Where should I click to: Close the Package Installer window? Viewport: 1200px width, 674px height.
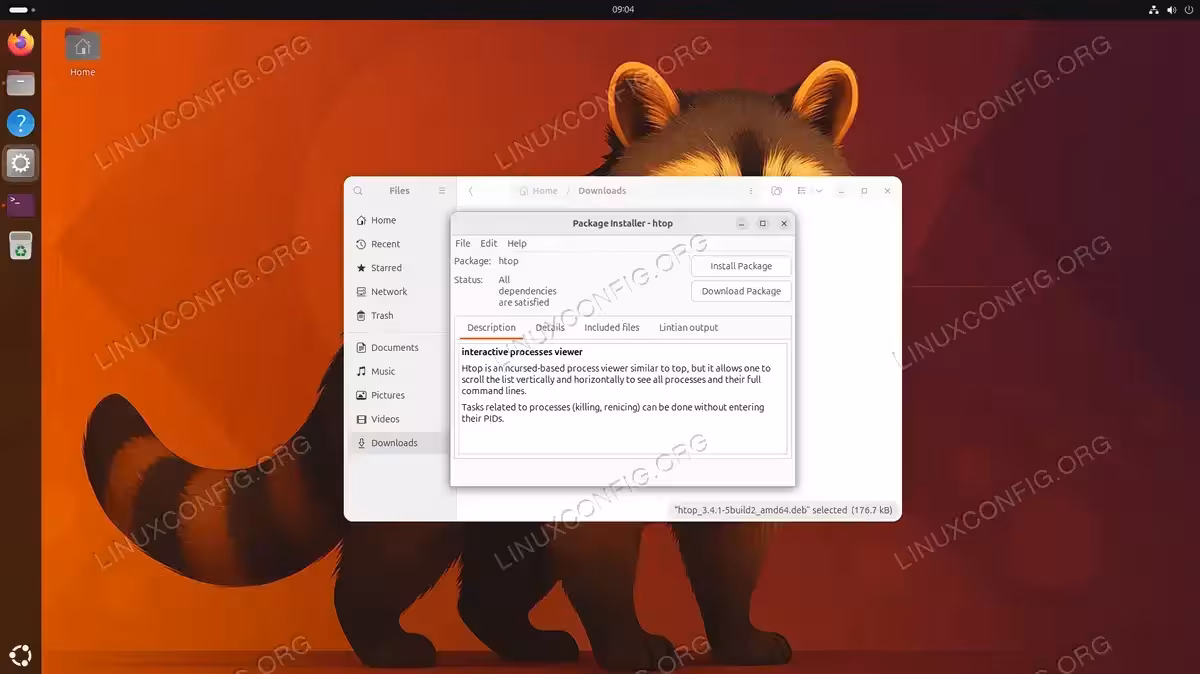(x=784, y=224)
